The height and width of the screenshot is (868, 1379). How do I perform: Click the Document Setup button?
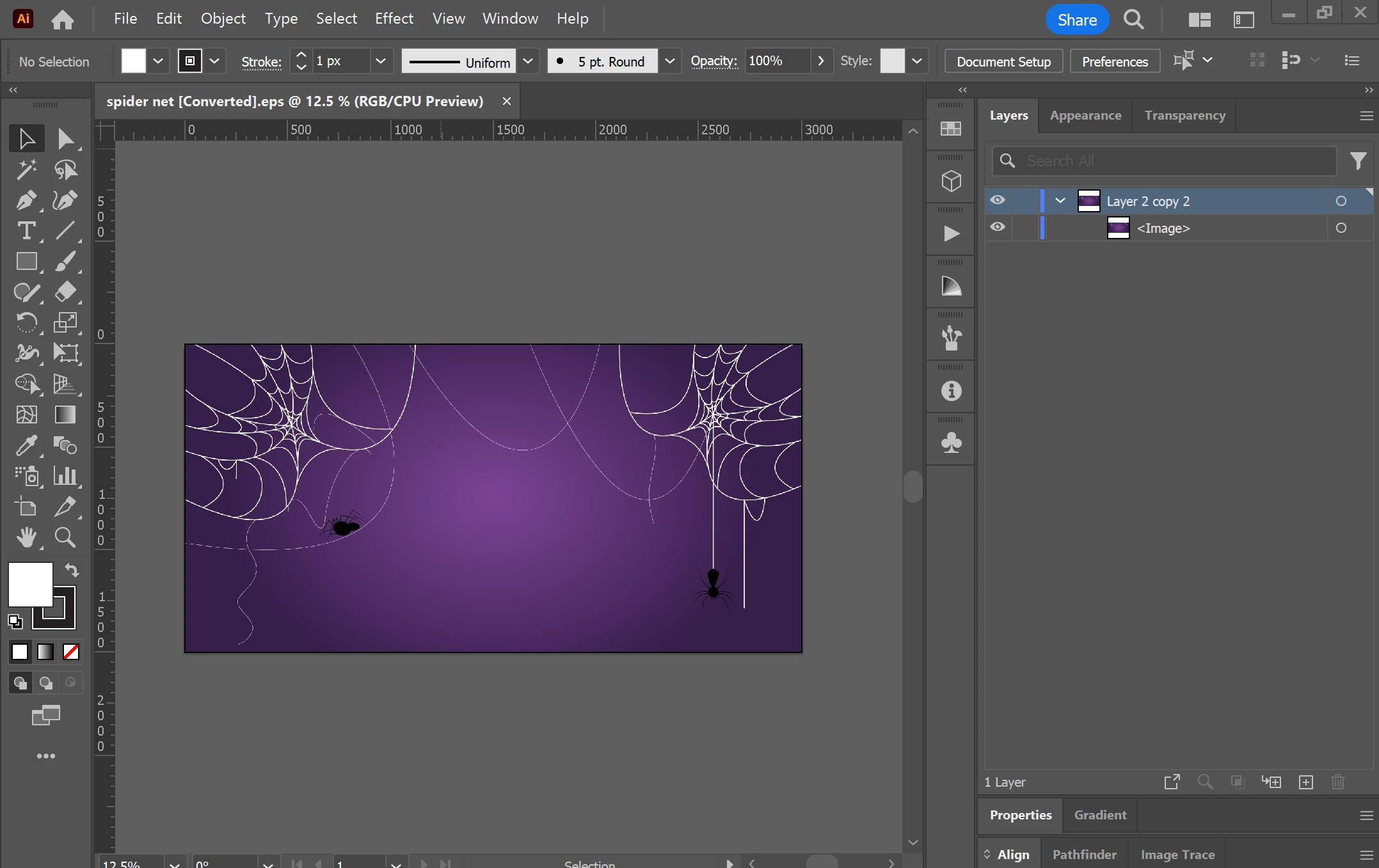(x=1003, y=61)
